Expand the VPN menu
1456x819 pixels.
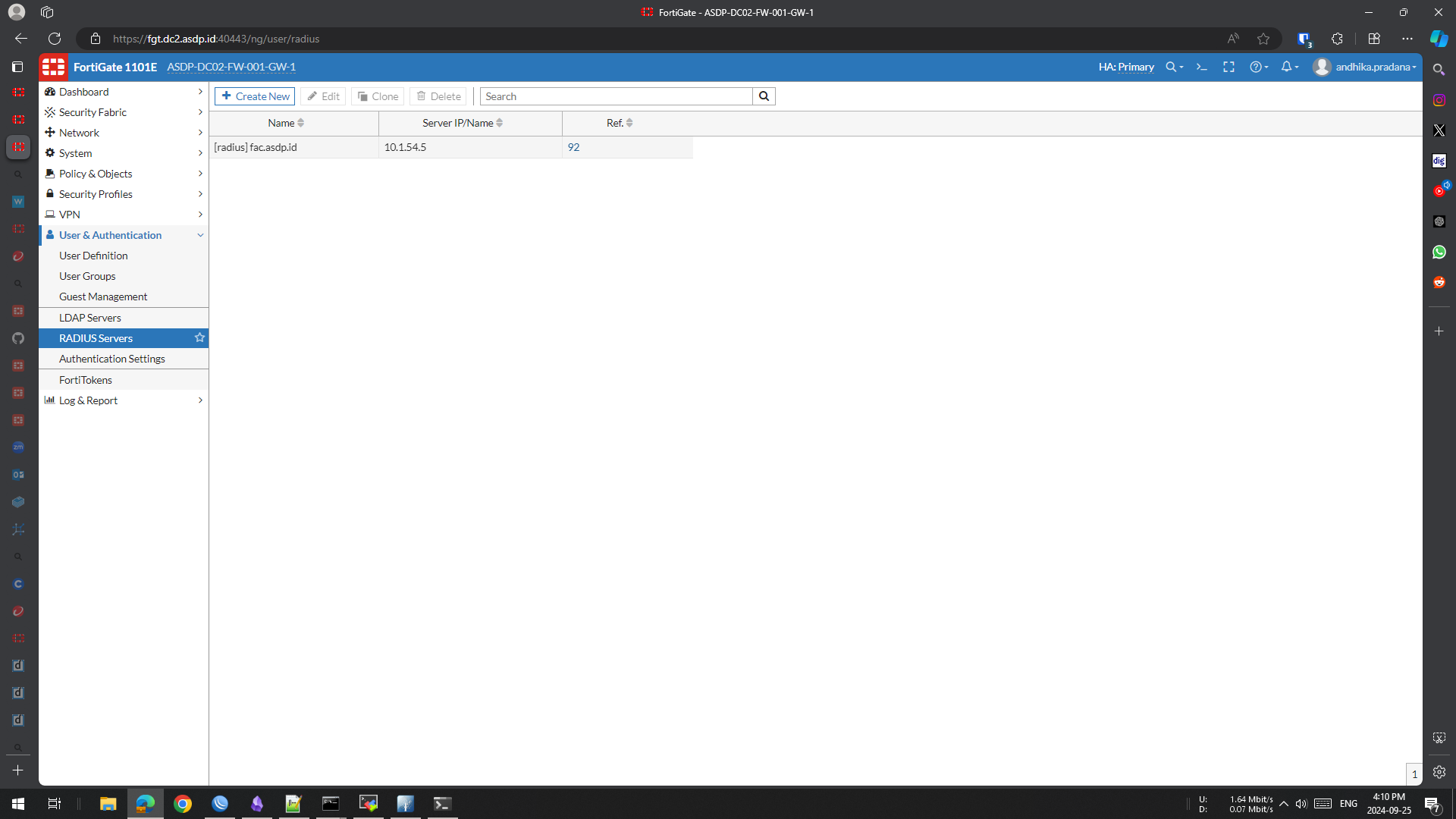124,215
